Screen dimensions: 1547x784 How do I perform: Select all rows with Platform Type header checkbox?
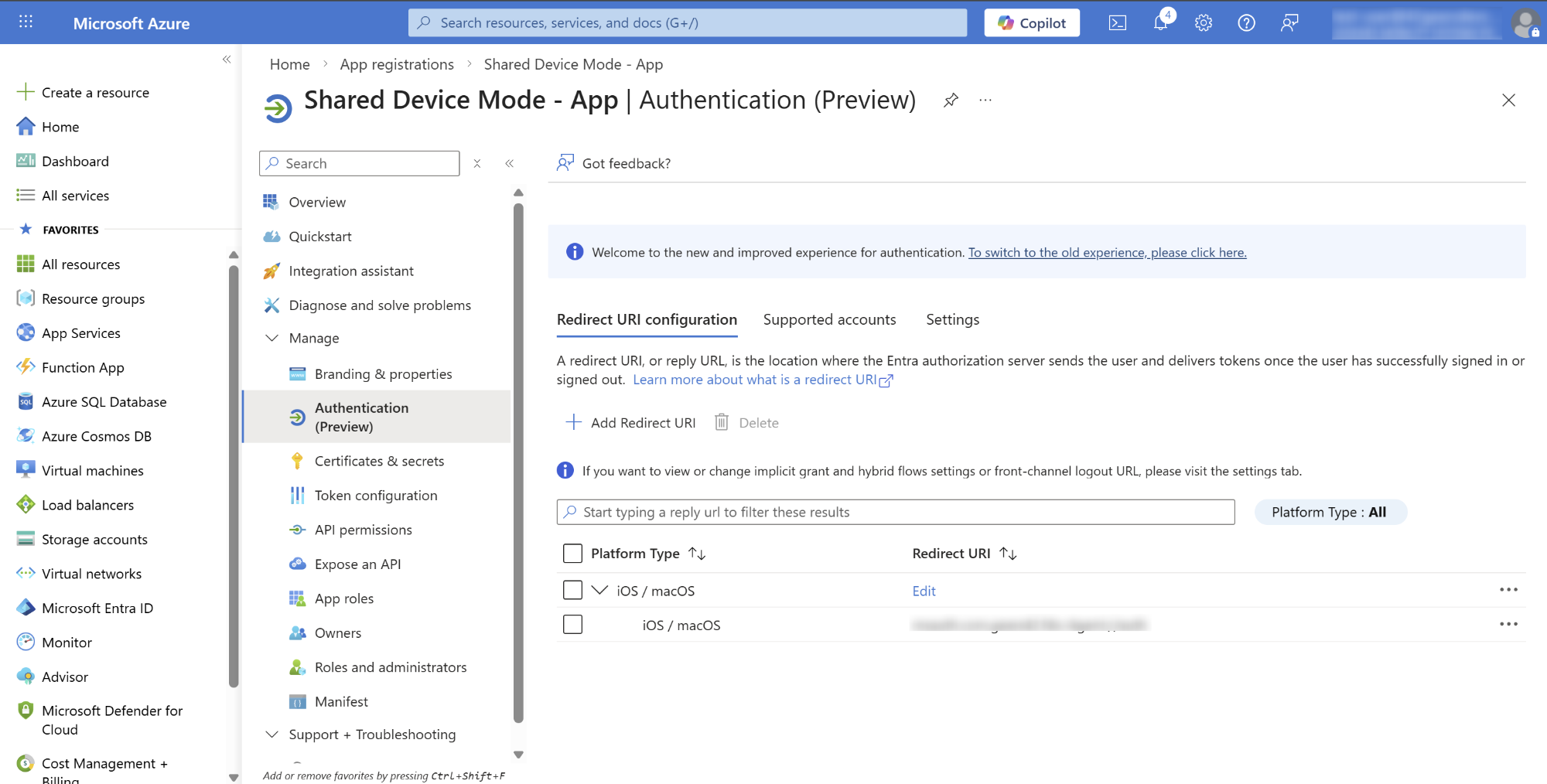(572, 554)
